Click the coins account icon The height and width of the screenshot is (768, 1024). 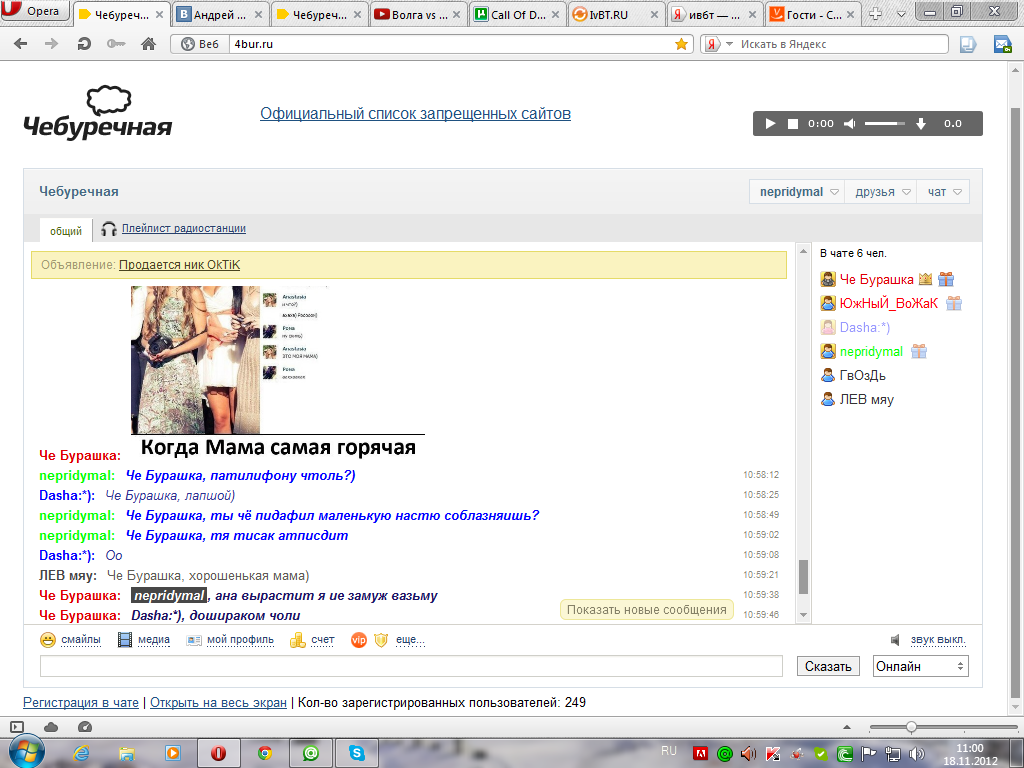298,640
